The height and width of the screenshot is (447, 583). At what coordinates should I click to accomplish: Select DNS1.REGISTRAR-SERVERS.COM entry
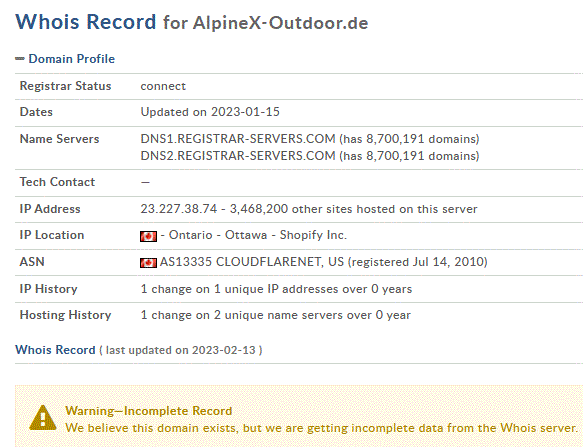click(238, 139)
